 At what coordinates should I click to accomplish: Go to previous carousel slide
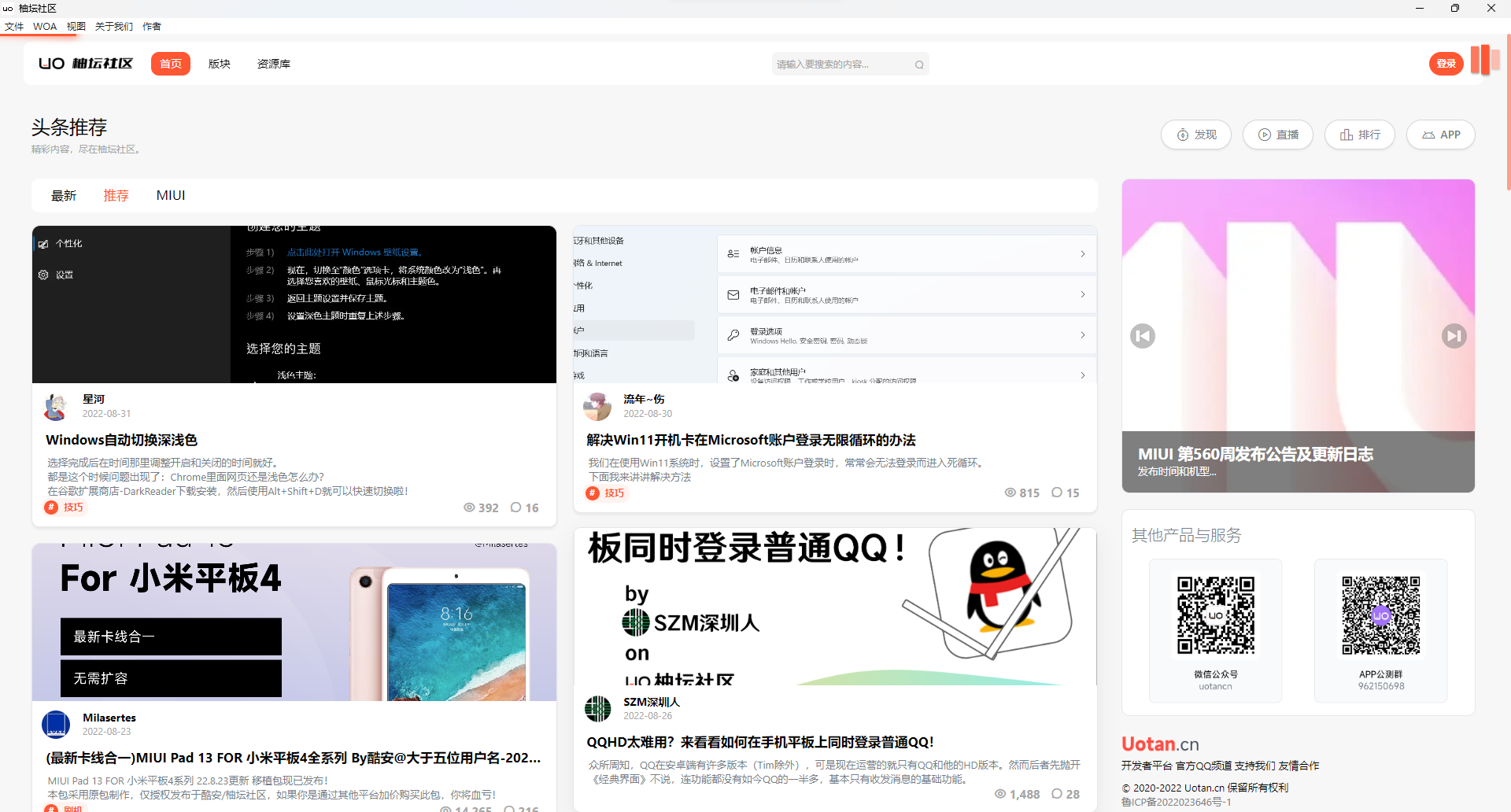[x=1143, y=336]
